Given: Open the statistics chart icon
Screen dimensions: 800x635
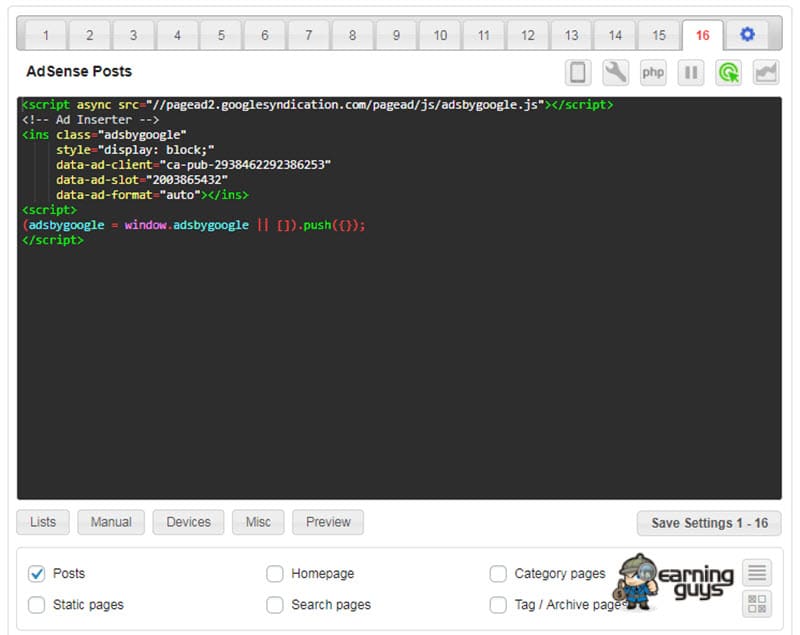Looking at the screenshot, I should click(x=766, y=72).
